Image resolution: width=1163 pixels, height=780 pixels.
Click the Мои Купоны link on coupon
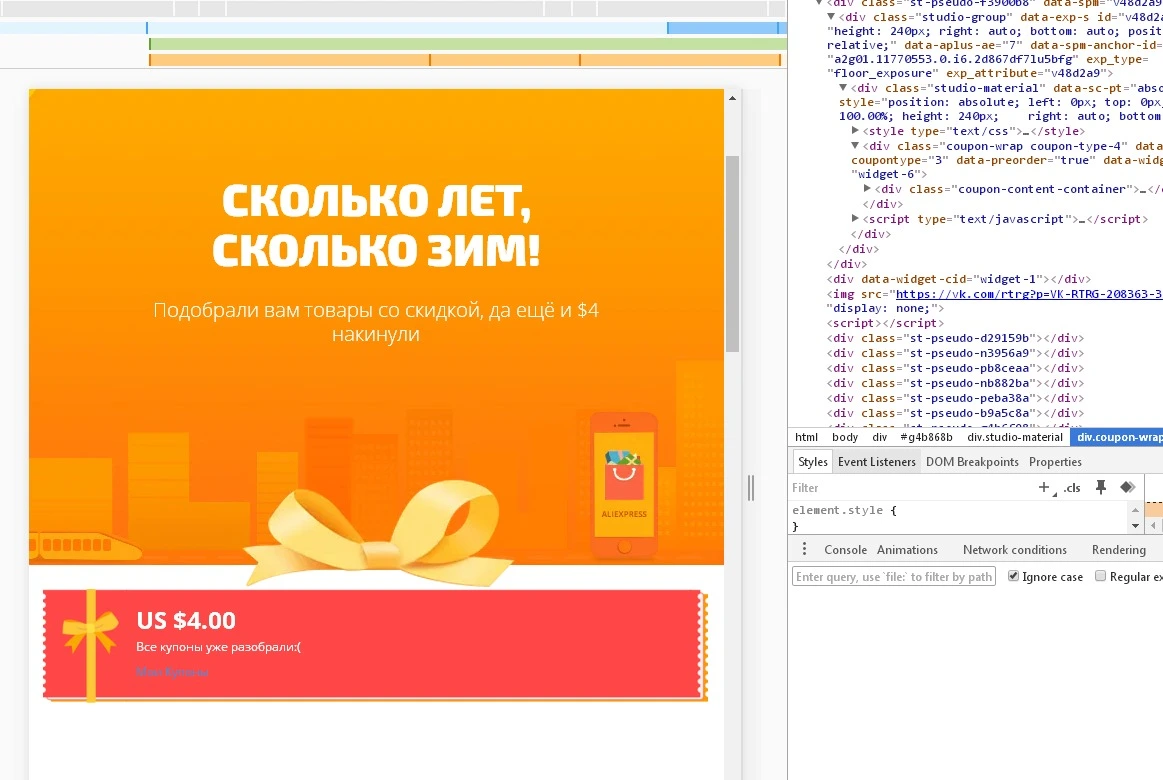click(172, 672)
